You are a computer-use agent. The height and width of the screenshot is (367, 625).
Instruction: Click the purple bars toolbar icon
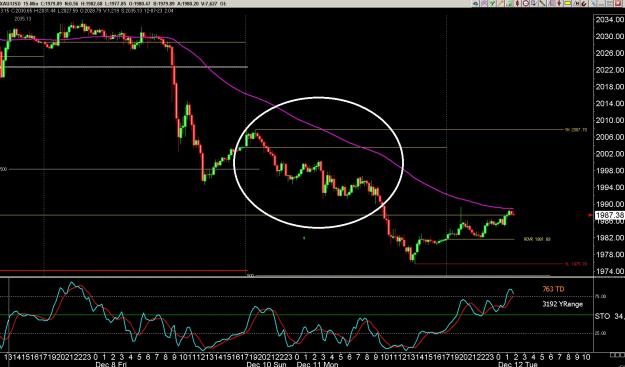pyautogui.click(x=551, y=4)
